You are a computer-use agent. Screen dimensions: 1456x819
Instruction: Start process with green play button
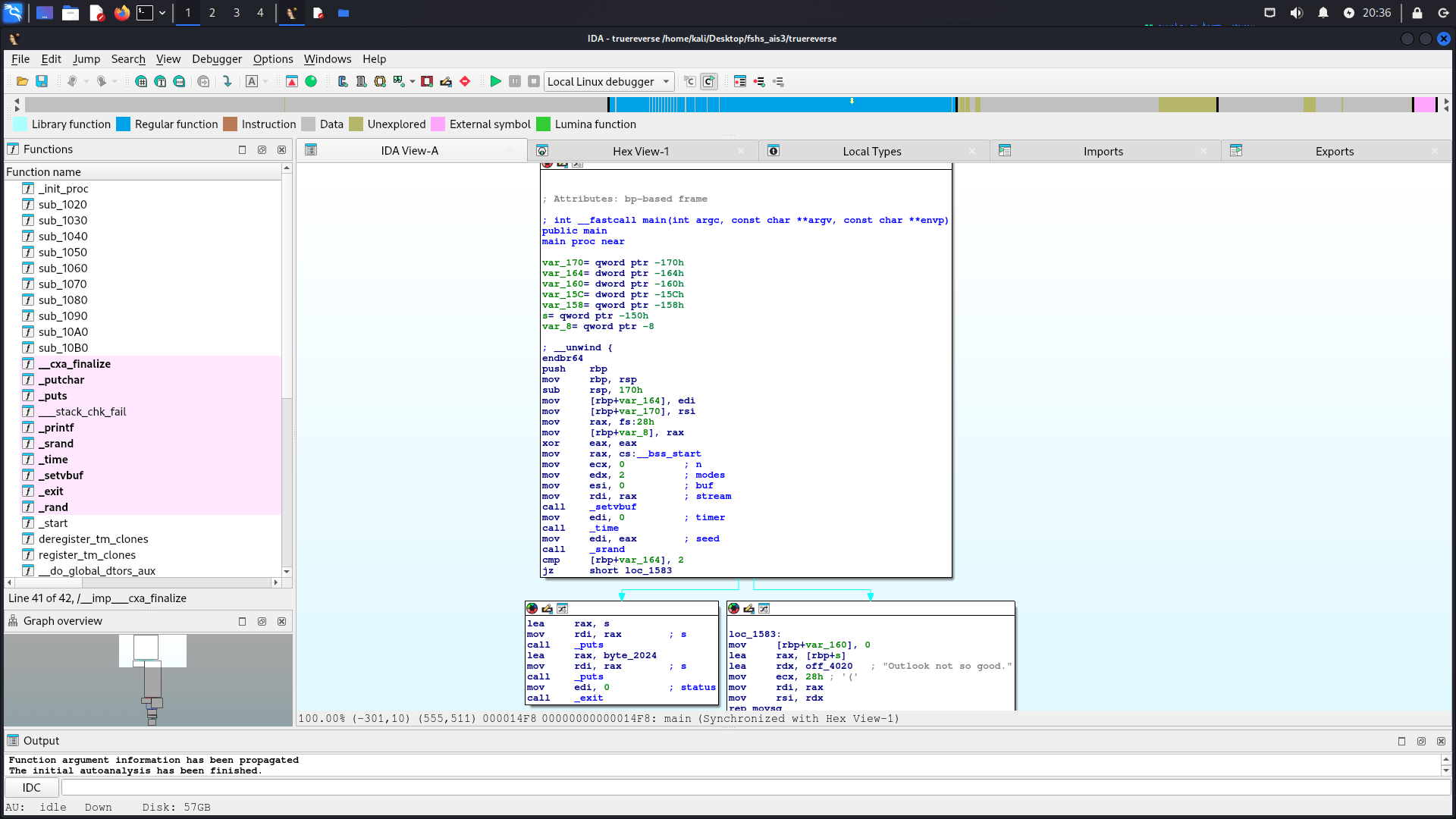click(495, 82)
